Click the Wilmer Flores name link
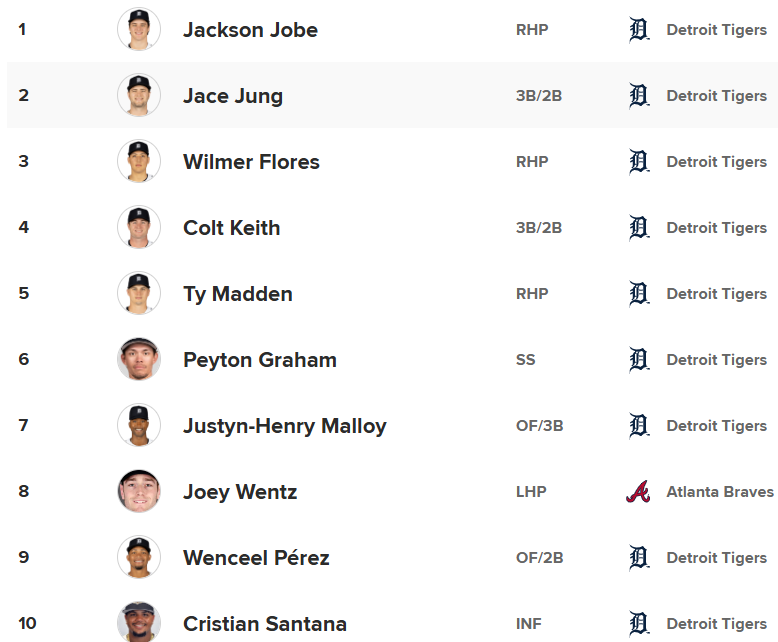This screenshot has height=642, width=778. (251, 162)
